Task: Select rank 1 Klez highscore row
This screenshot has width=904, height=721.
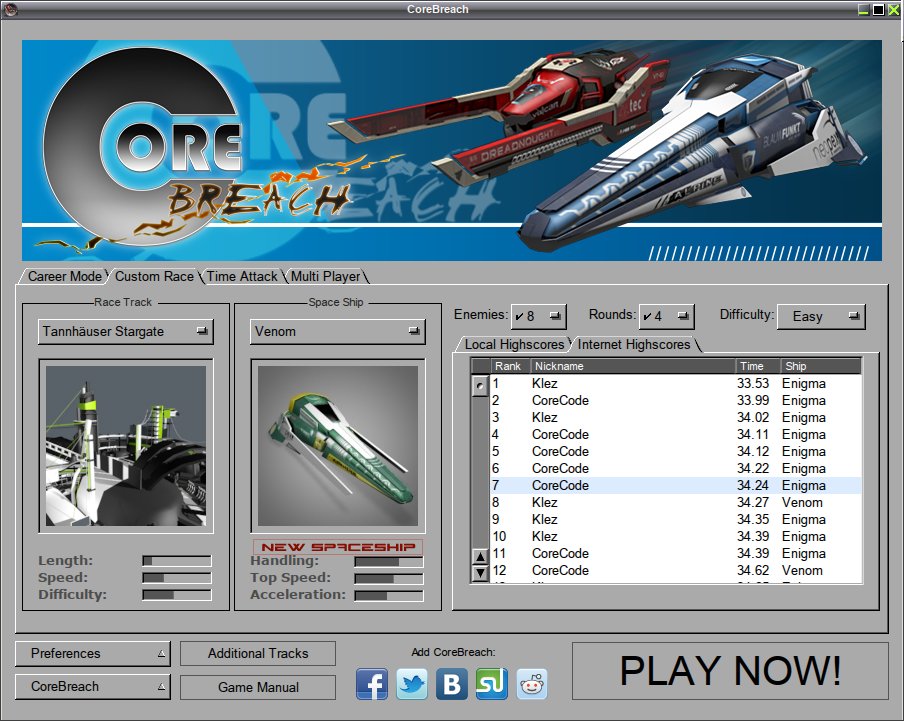Action: click(676, 383)
